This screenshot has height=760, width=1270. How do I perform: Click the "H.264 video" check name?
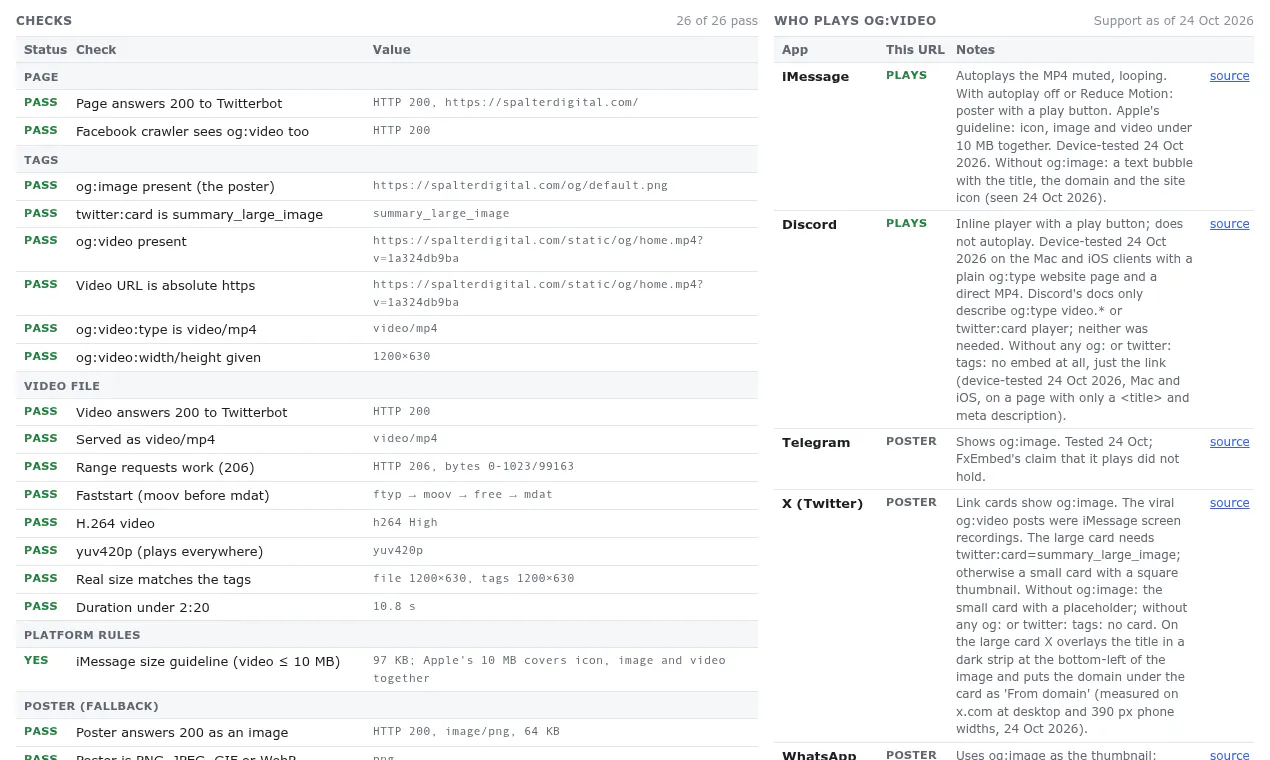115,524
